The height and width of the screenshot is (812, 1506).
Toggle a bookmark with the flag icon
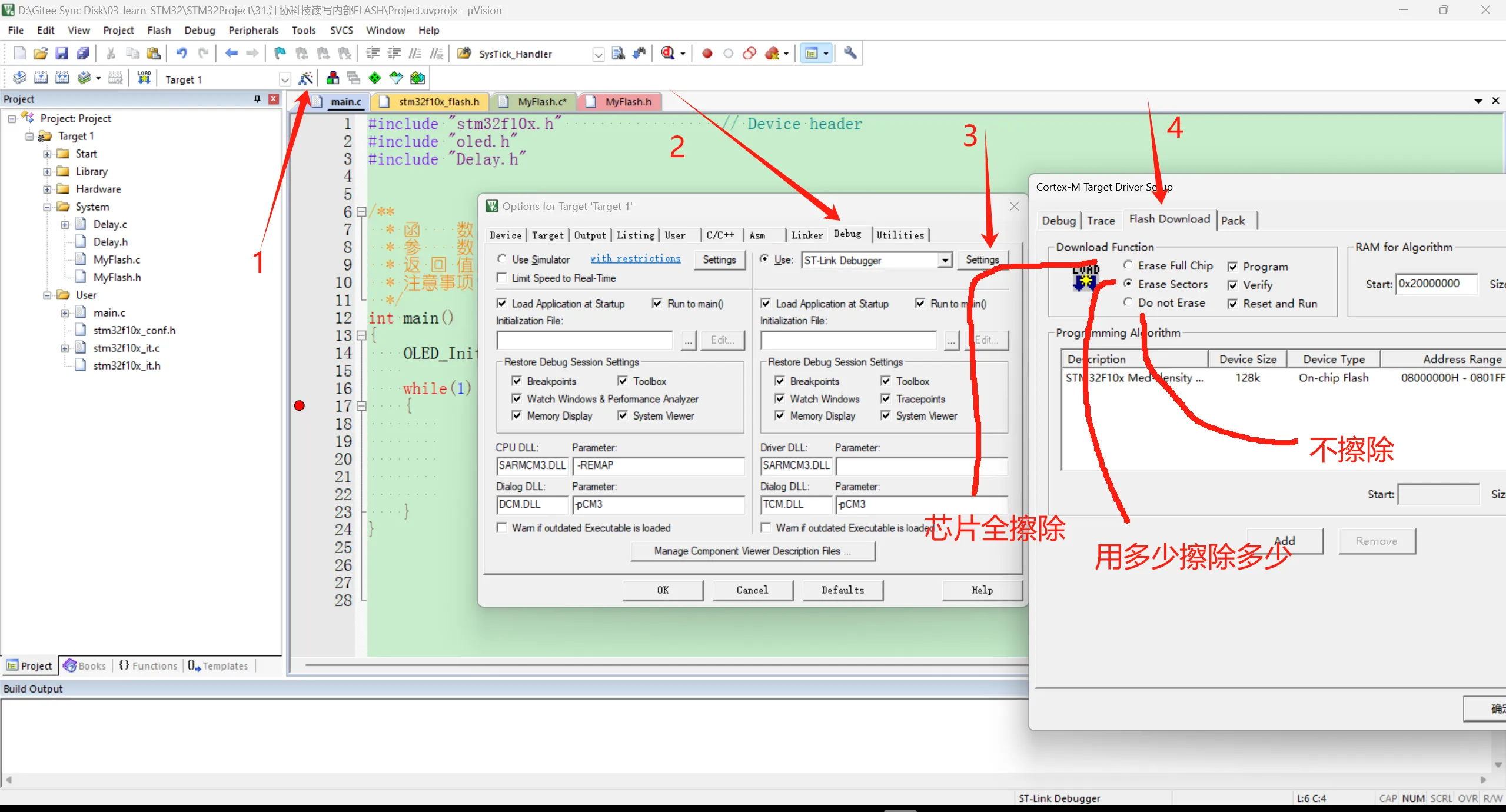280,54
